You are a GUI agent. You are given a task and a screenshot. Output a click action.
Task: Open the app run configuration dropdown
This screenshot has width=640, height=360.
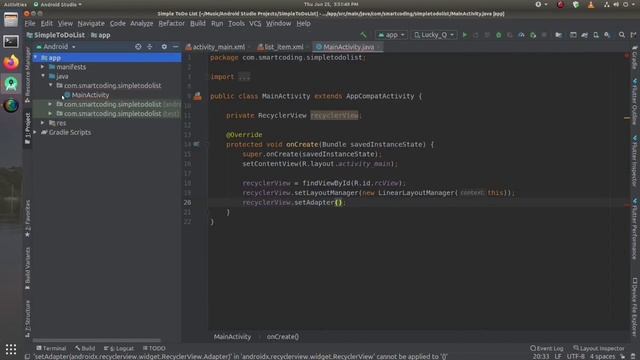[391, 35]
